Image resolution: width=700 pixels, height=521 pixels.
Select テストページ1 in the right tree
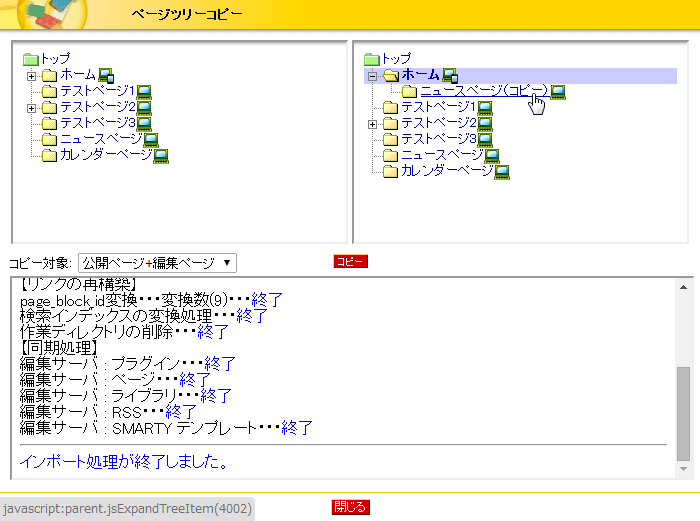438,107
